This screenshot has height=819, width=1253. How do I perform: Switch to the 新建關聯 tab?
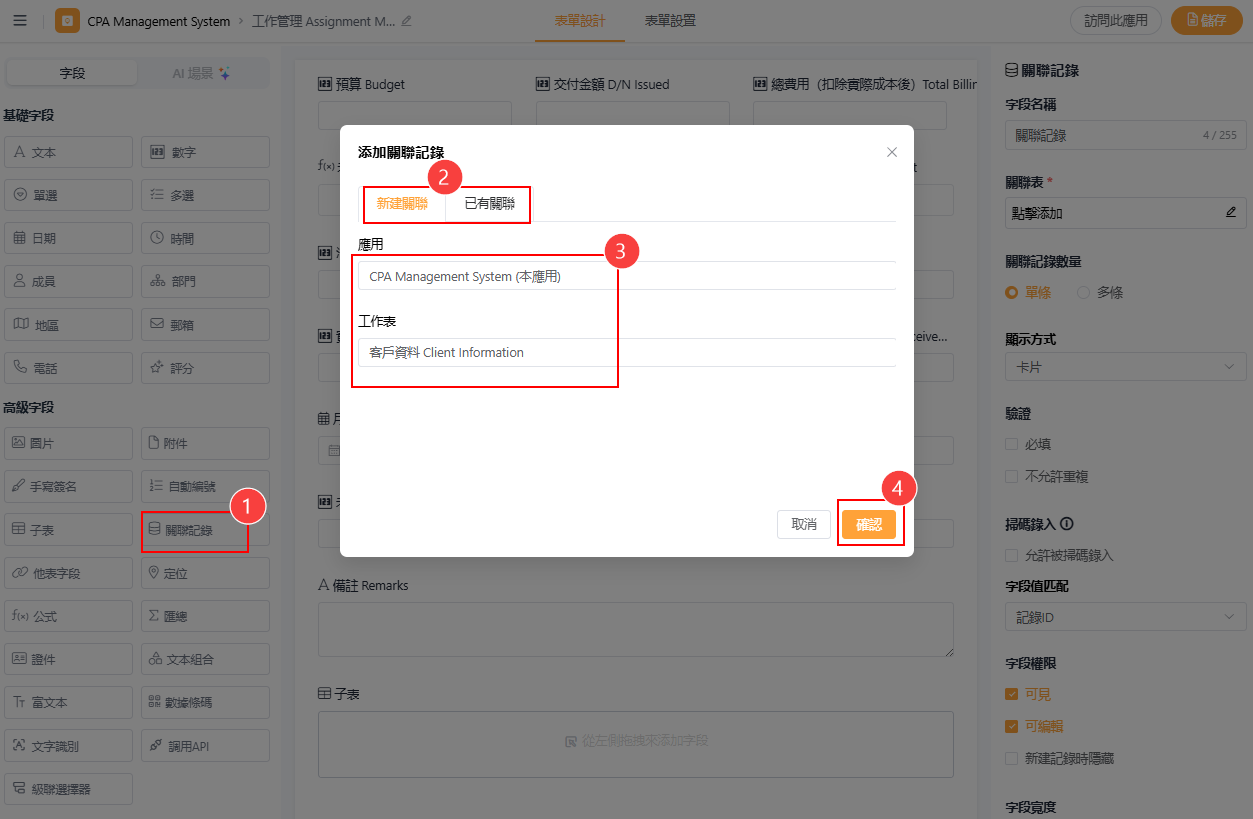(402, 203)
